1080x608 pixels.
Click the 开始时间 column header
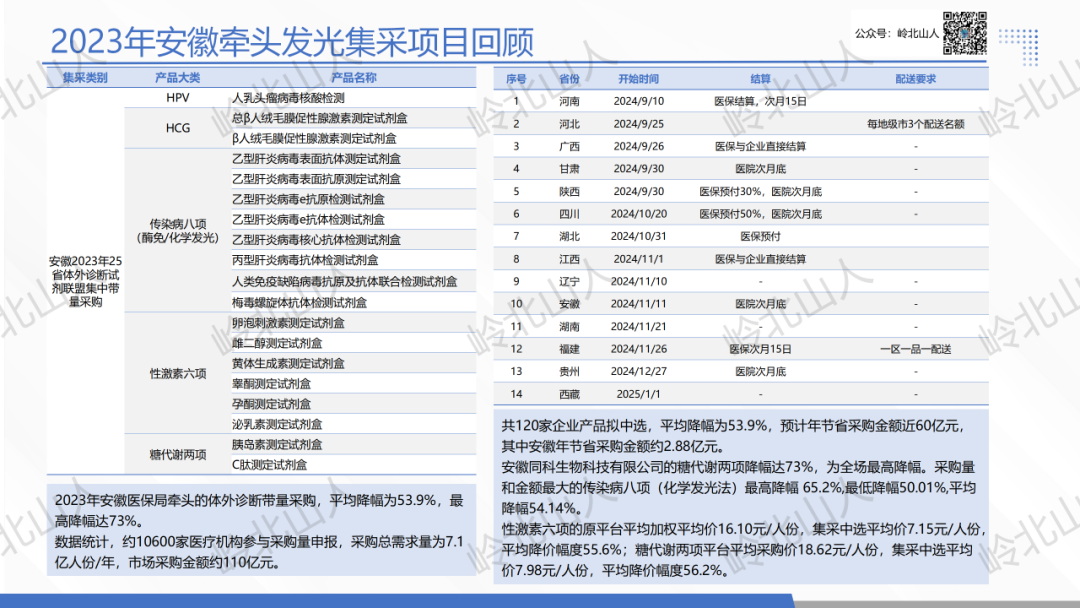(638, 79)
